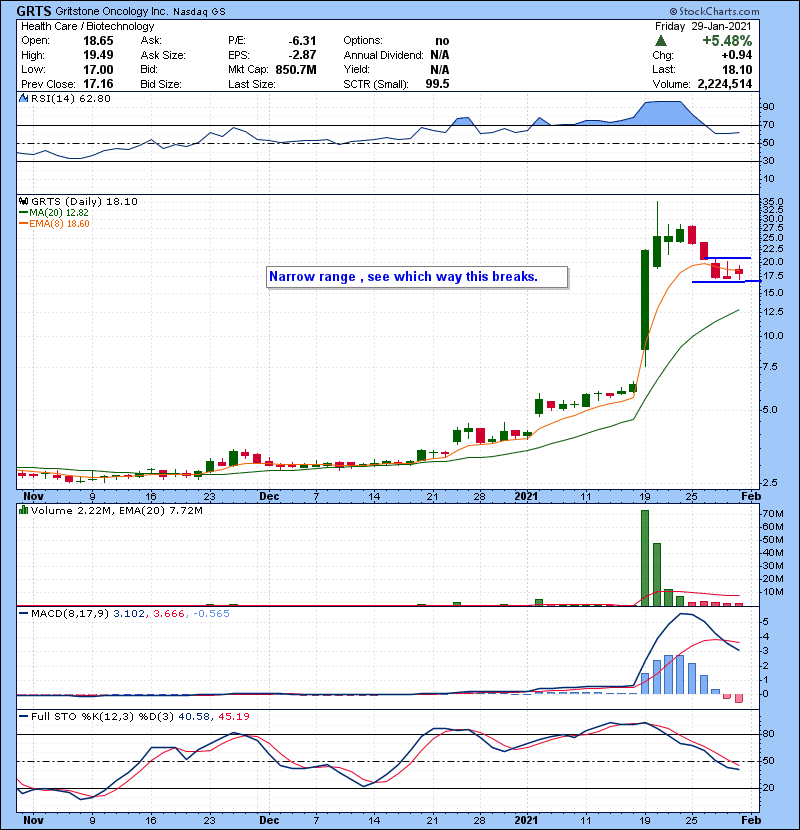
Task: Click the Low value 17.00
Action: (x=98, y=69)
